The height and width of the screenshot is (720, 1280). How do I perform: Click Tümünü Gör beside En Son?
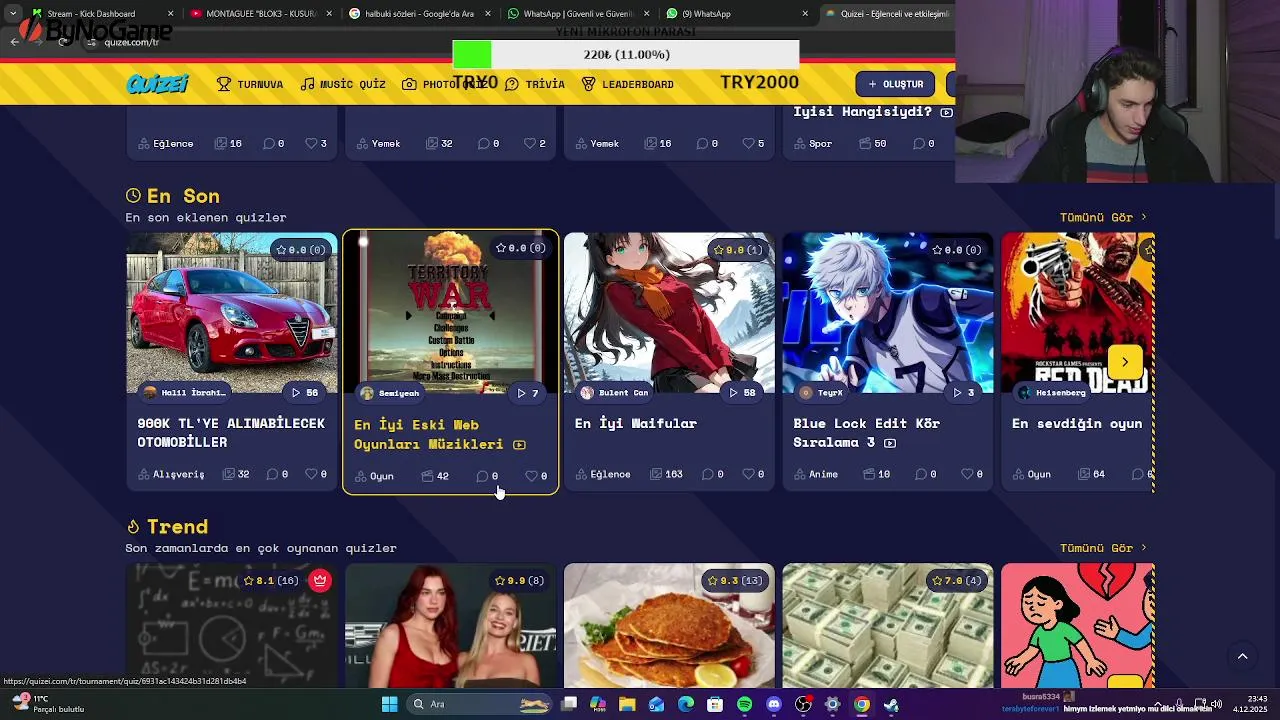[x=1103, y=217]
